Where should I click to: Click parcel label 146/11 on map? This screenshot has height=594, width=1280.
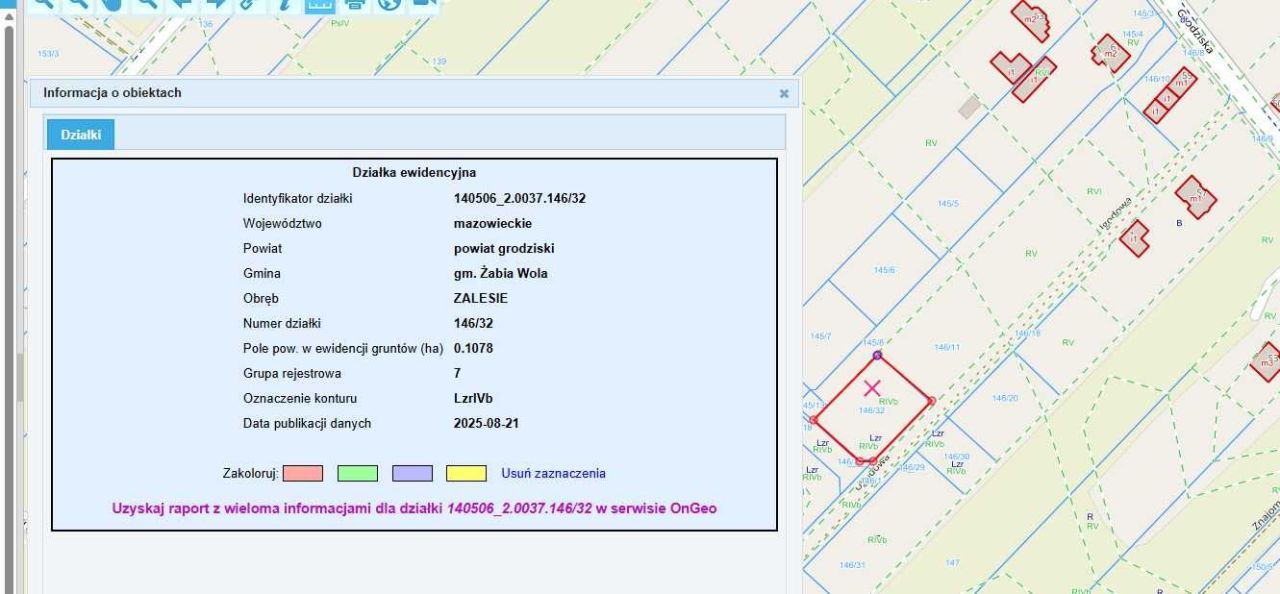coord(947,347)
